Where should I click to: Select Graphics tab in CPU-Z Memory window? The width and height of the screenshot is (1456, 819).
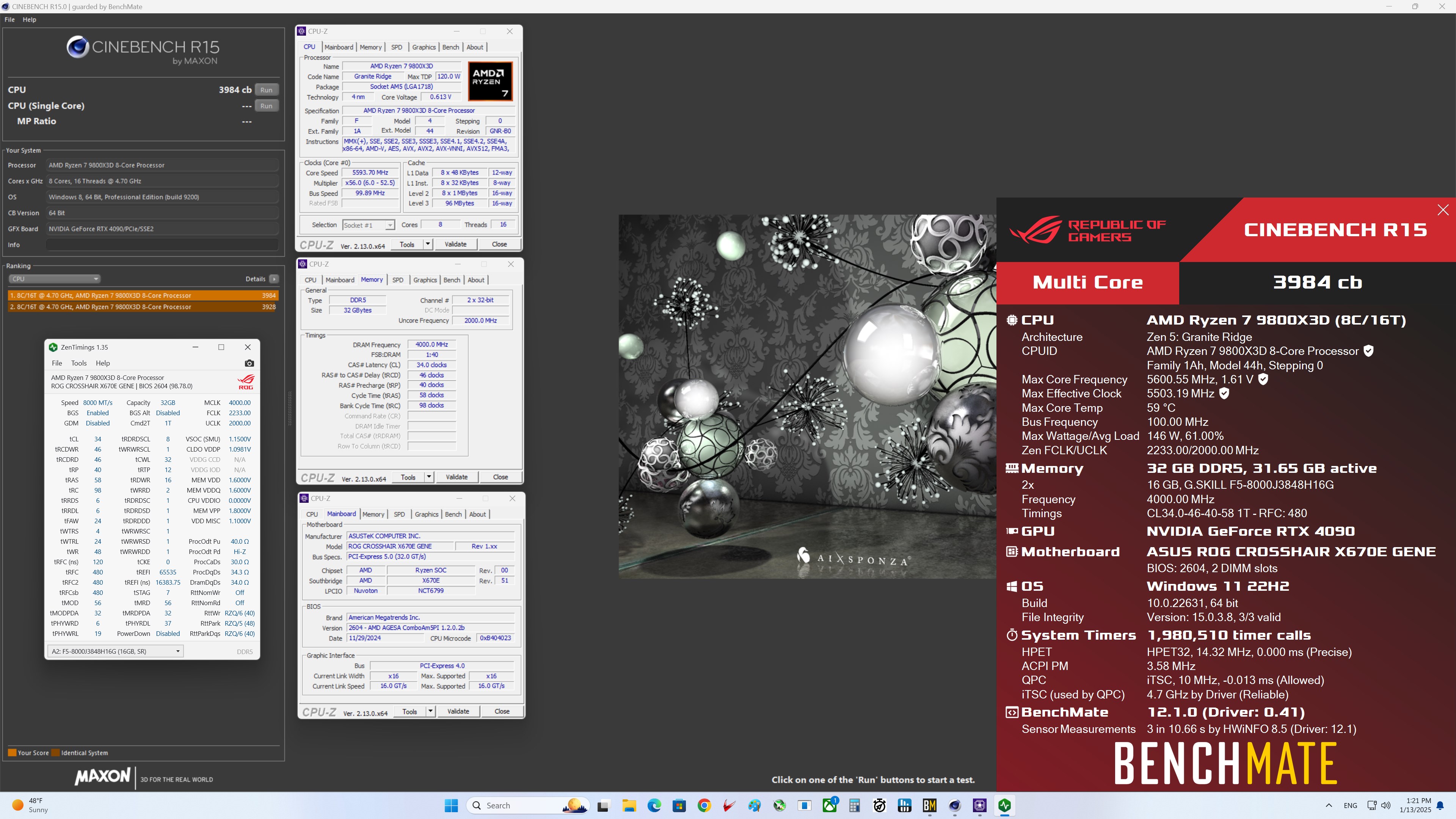425,280
